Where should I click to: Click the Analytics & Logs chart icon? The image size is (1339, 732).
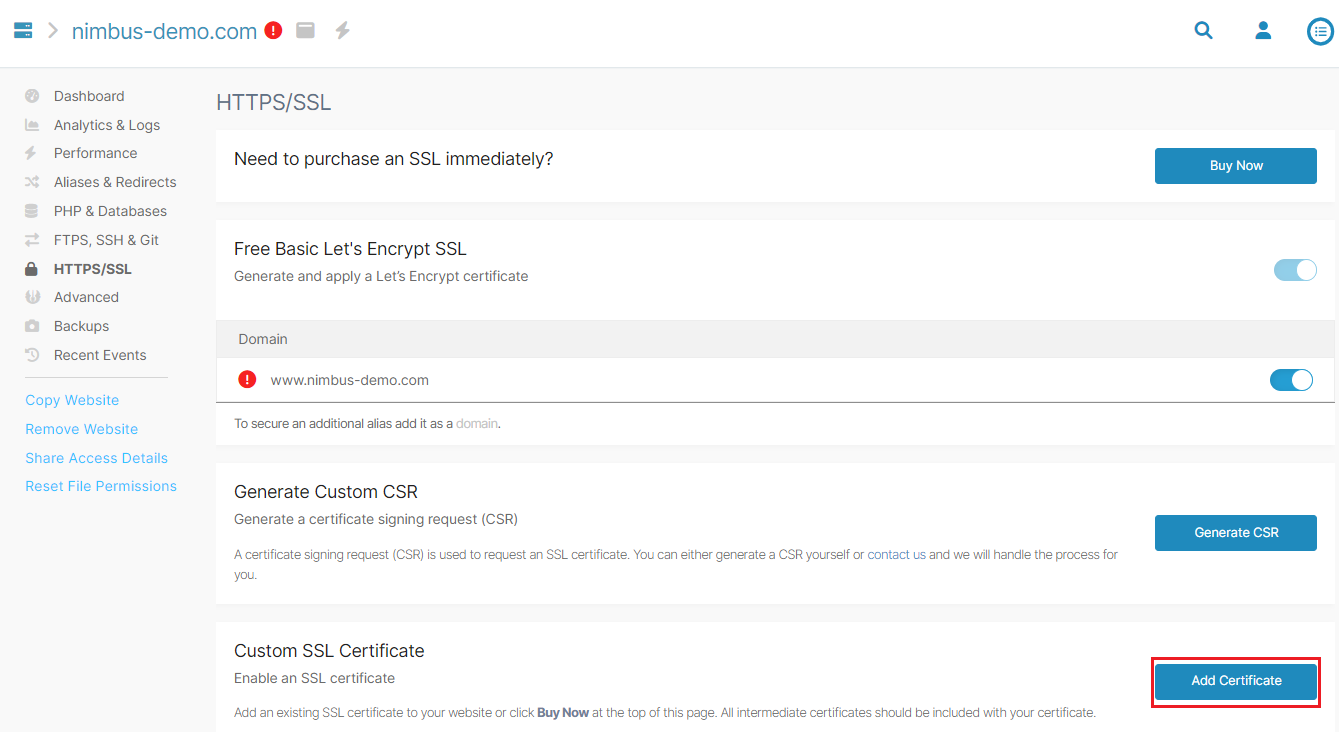coord(32,125)
